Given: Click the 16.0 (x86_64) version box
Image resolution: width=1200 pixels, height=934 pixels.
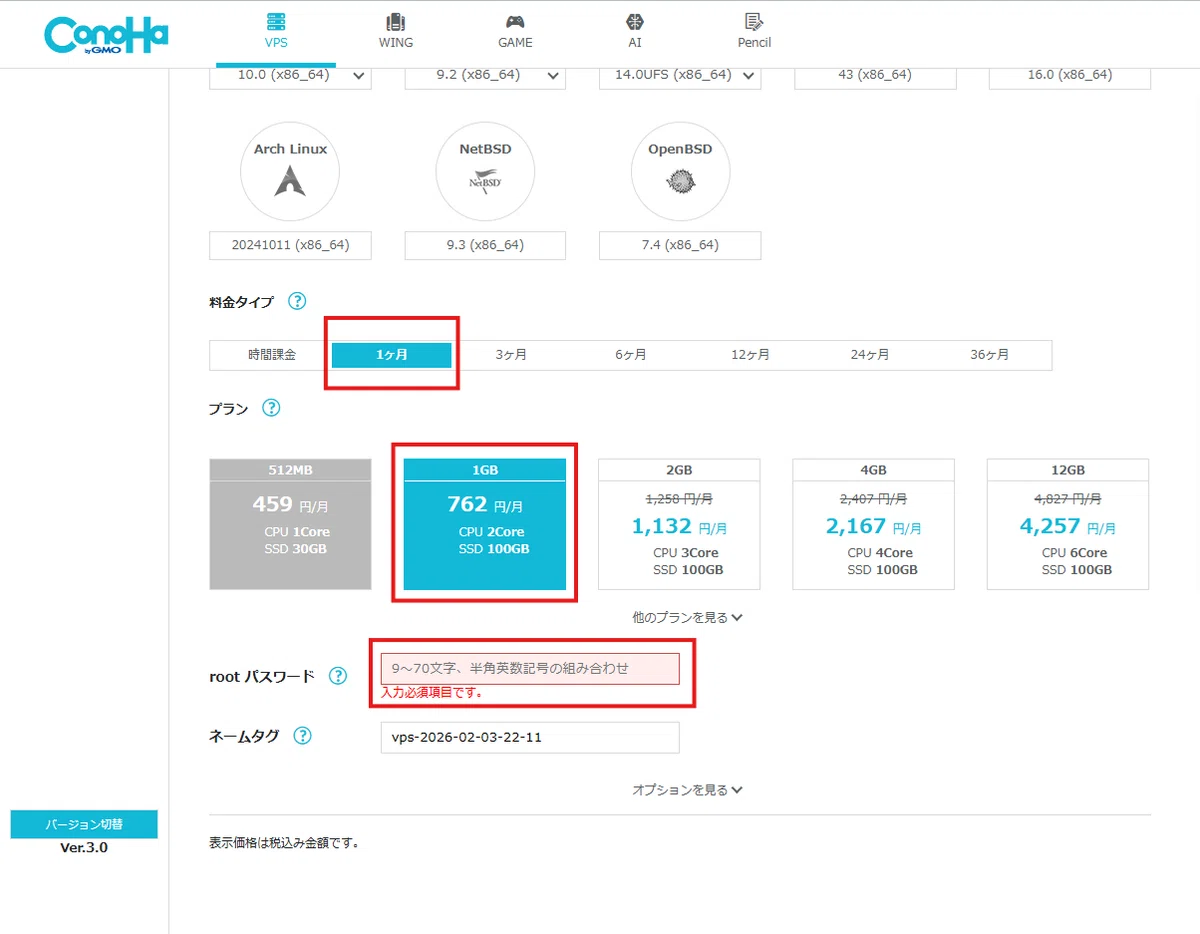Looking at the screenshot, I should (x=1070, y=76).
